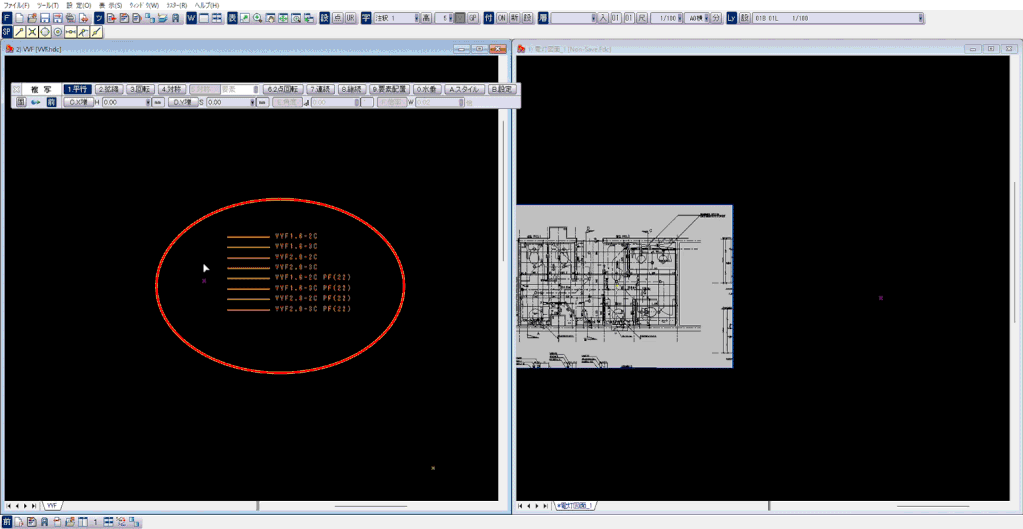1023x529 pixels.
Task: Click the zoom in magnifier icon
Action: (x=258, y=18)
